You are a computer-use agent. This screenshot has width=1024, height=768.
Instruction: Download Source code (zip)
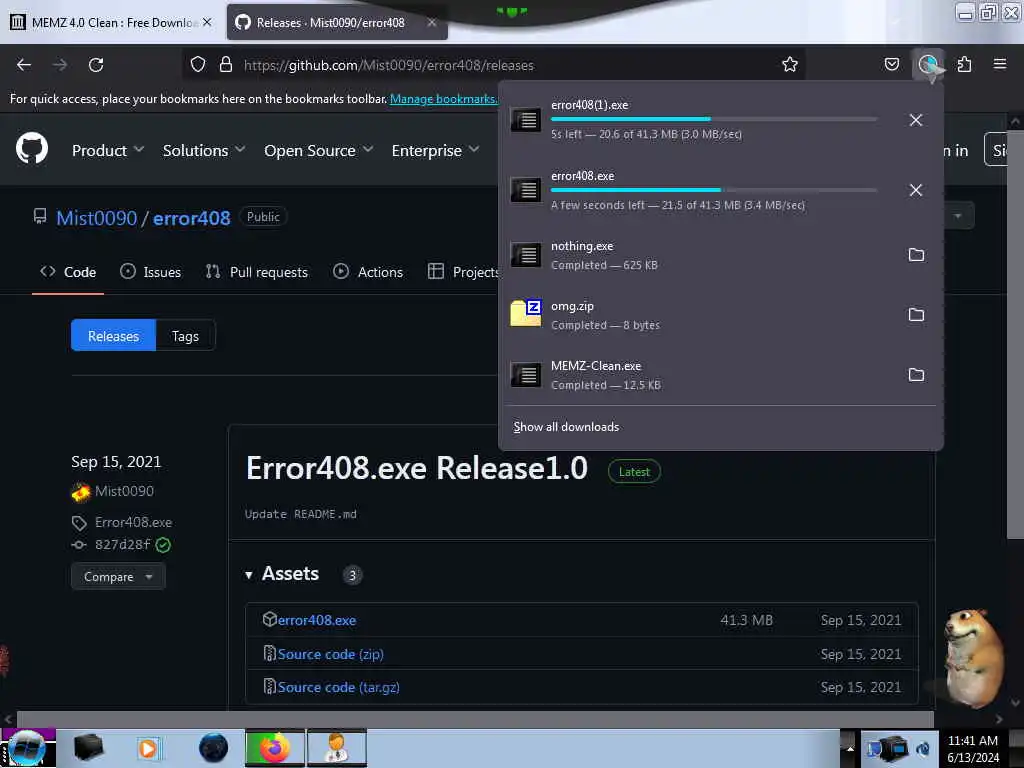click(x=330, y=654)
